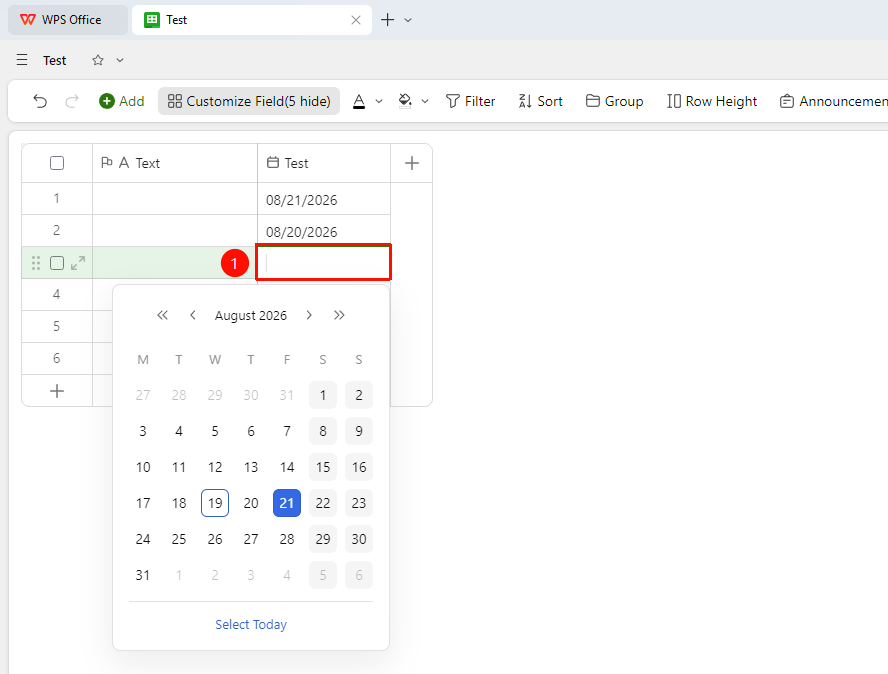Select the 08/21/2026 date cell
Screen dimensions: 888x674
point(324,199)
